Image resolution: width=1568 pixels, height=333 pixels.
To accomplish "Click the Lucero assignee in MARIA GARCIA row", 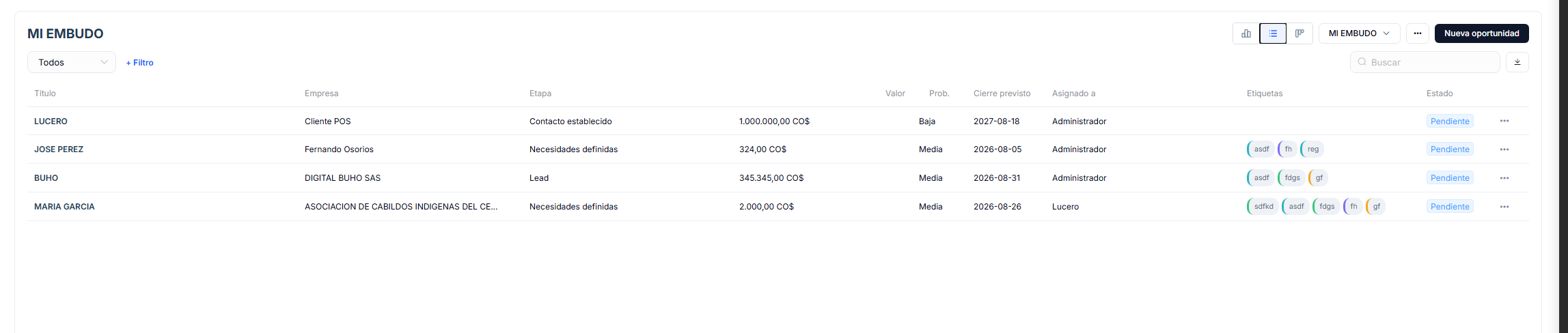I will [1065, 207].
